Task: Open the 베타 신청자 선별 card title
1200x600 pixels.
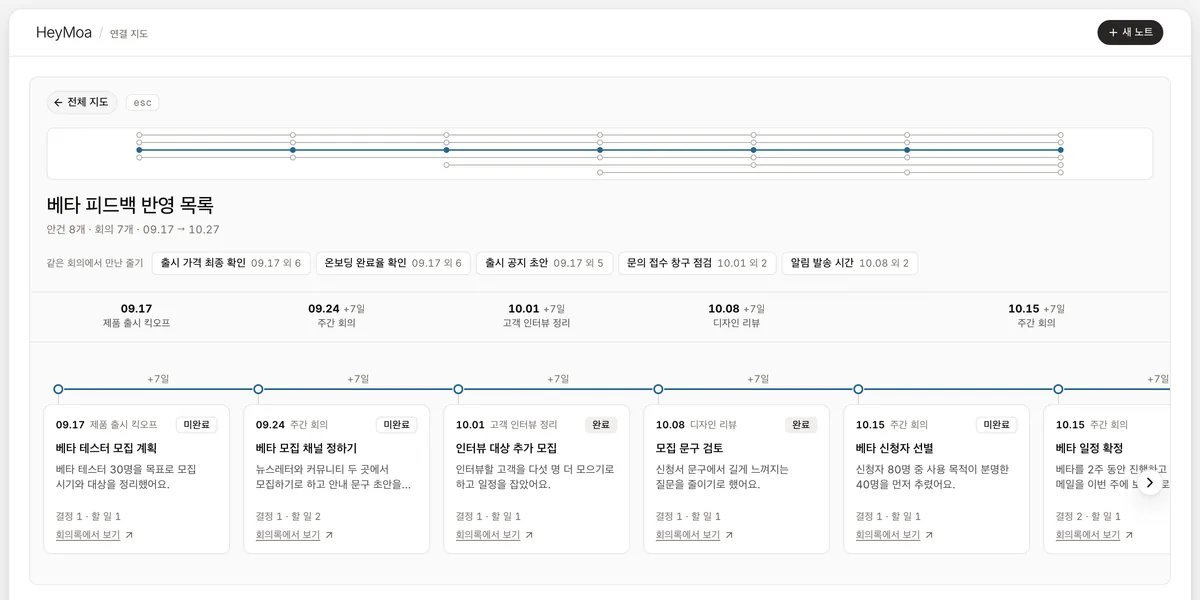Action: coord(895,449)
